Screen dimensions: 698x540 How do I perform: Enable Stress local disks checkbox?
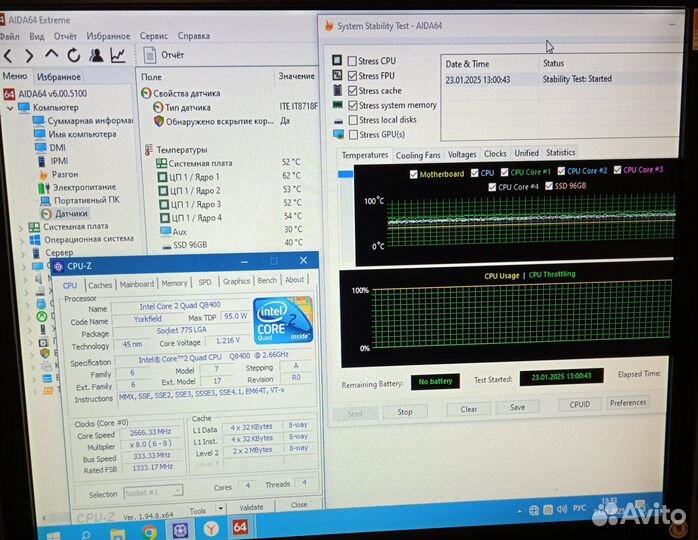[x=353, y=120]
